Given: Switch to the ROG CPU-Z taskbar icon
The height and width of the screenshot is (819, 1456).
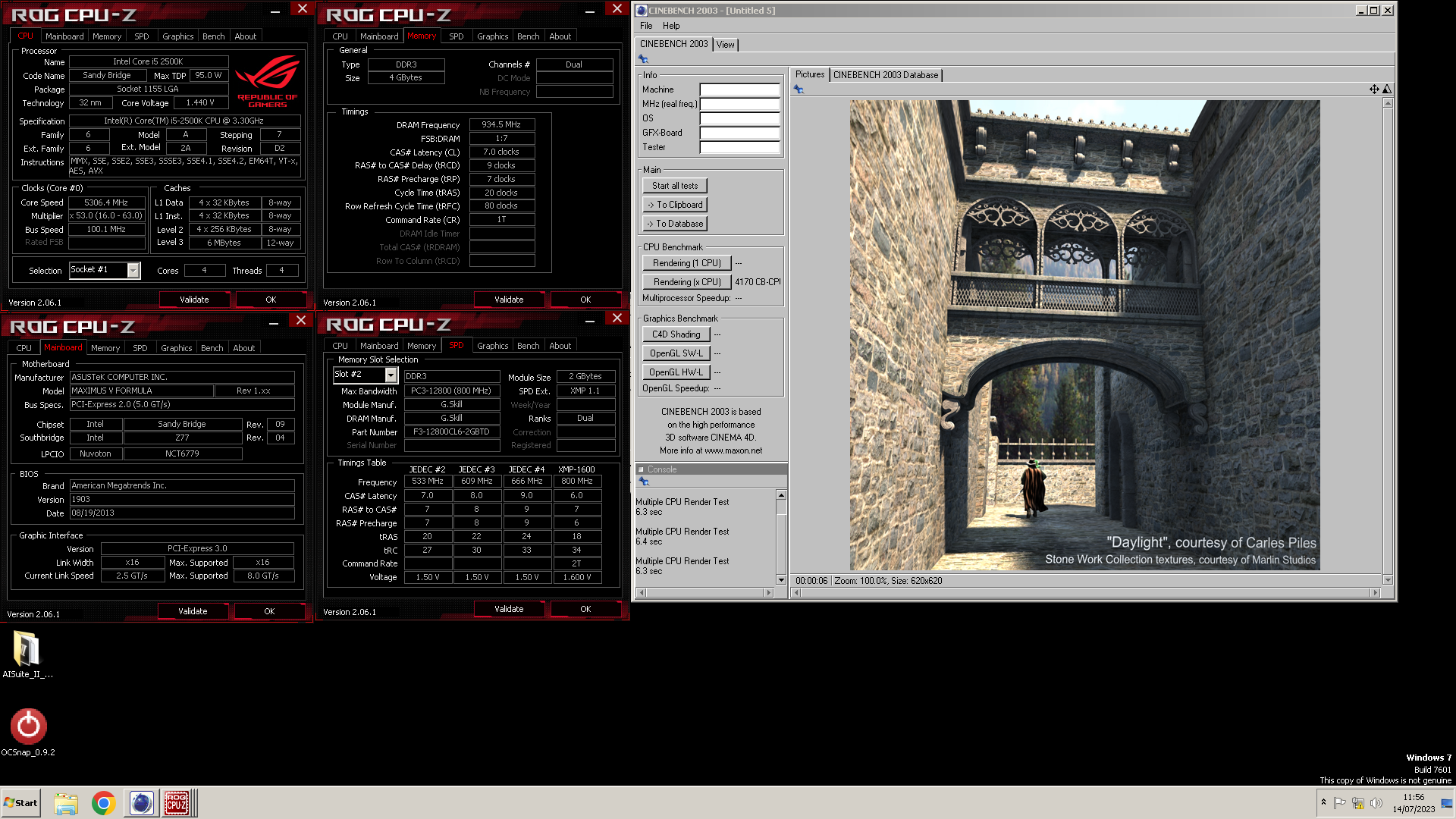Looking at the screenshot, I should click(177, 803).
